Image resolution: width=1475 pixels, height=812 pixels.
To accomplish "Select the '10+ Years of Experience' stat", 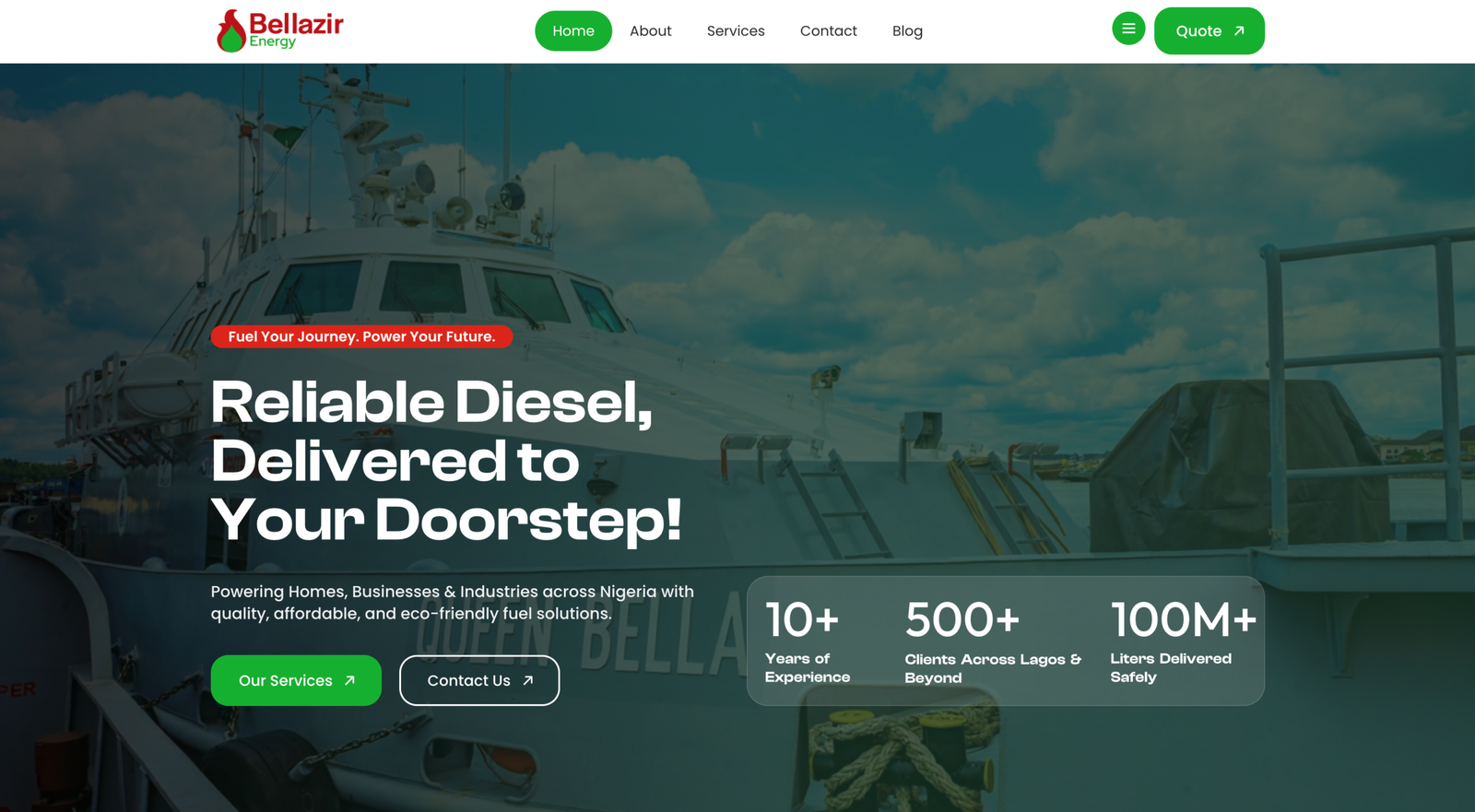I will [x=807, y=641].
